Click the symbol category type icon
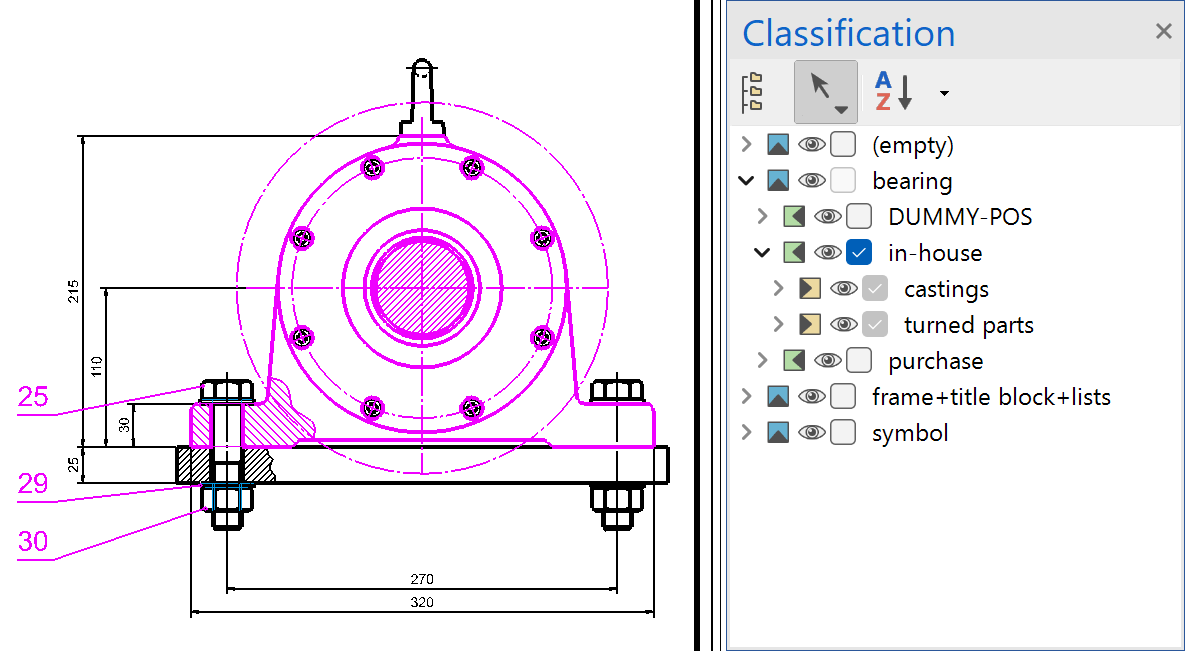Viewport: 1185px width, 651px height. click(x=778, y=433)
